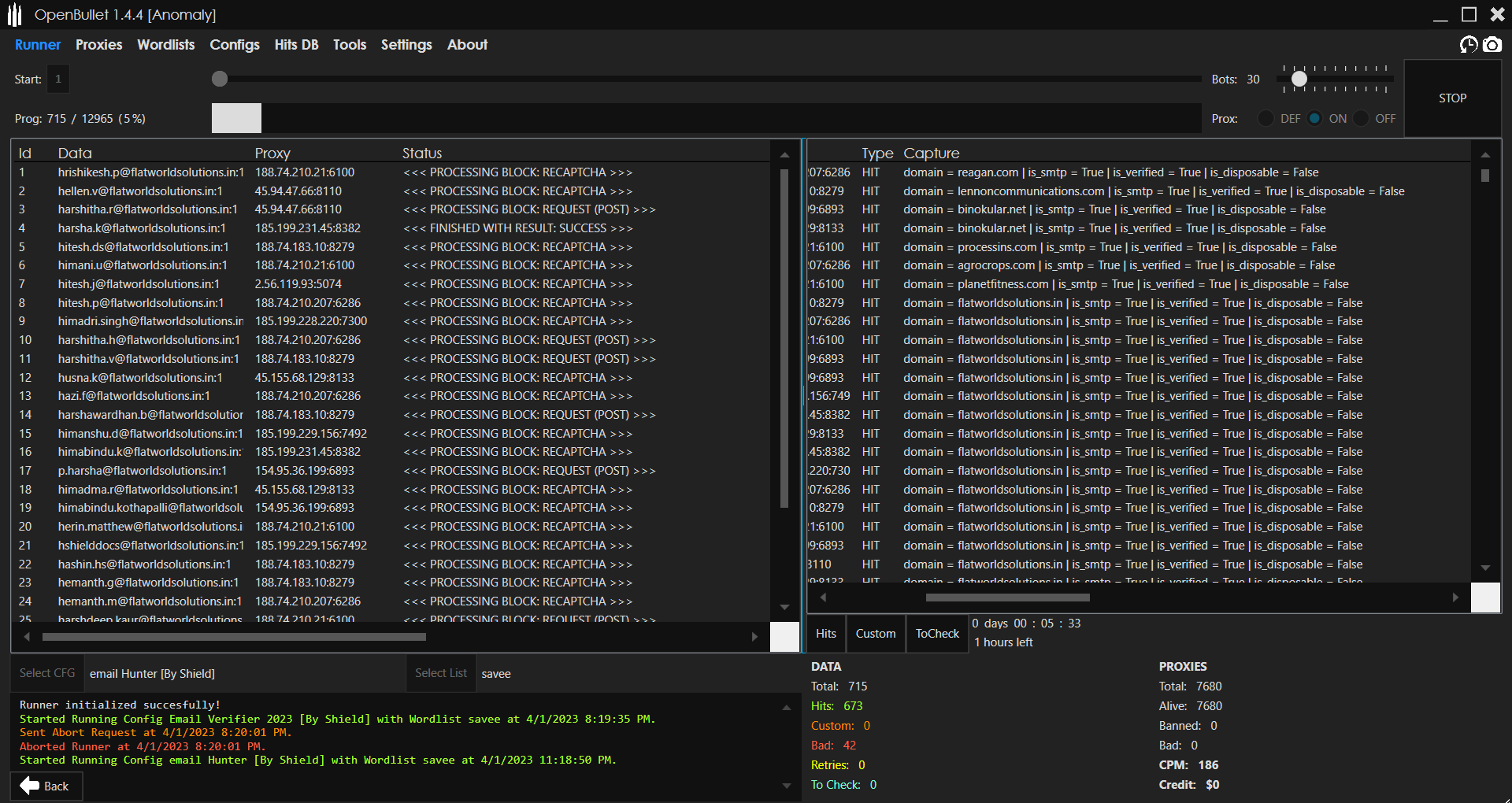Stop the runner with the STOP button
Screen dimensions: 1512x803
point(1452,98)
